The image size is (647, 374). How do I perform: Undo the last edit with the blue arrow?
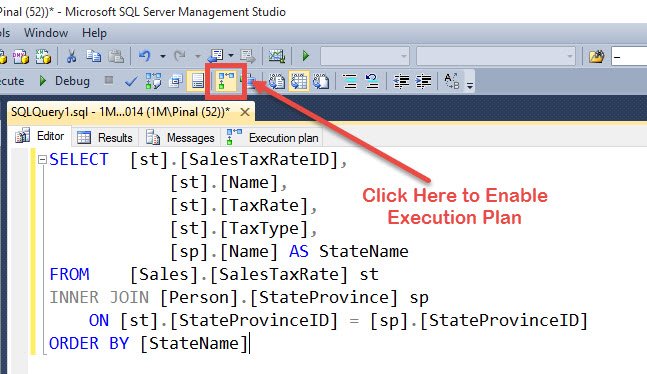pos(144,55)
